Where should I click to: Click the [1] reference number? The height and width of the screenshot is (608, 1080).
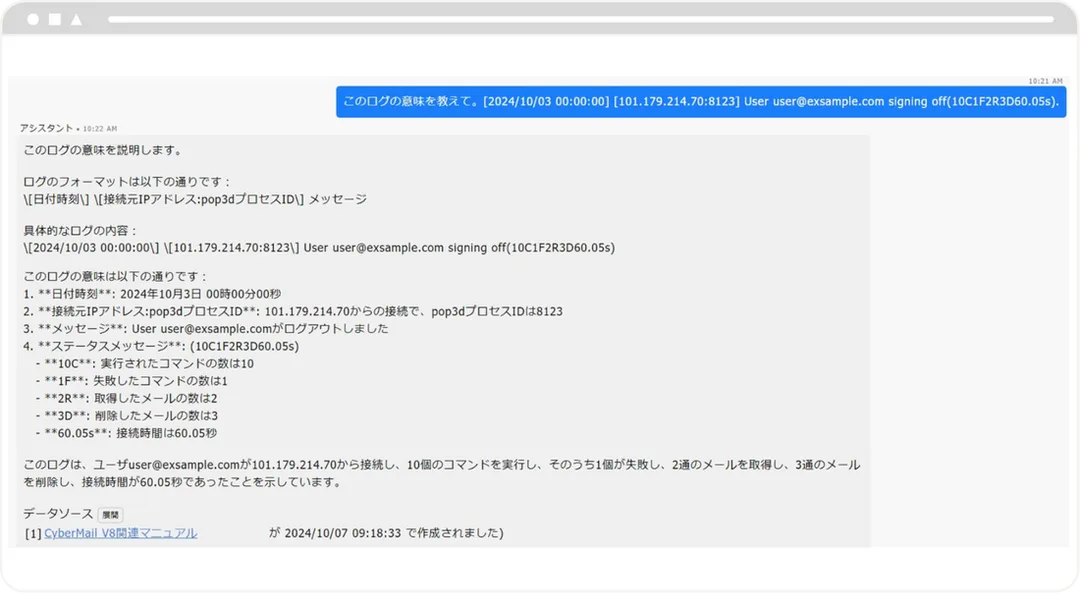33,534
